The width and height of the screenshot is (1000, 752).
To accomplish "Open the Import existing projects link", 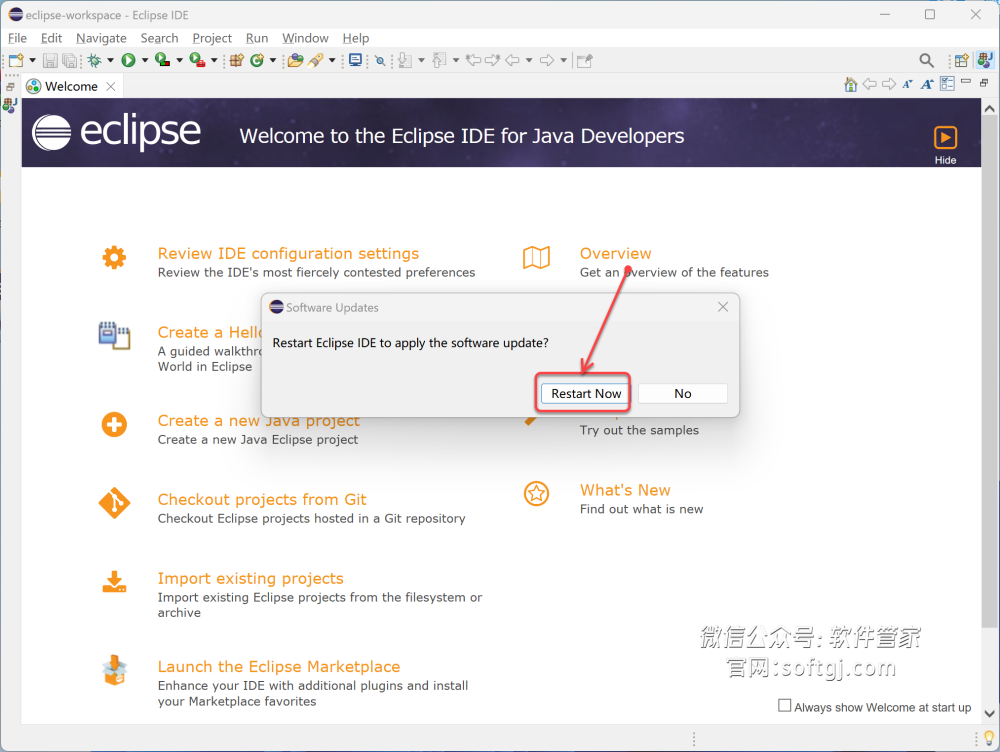I will click(x=251, y=578).
